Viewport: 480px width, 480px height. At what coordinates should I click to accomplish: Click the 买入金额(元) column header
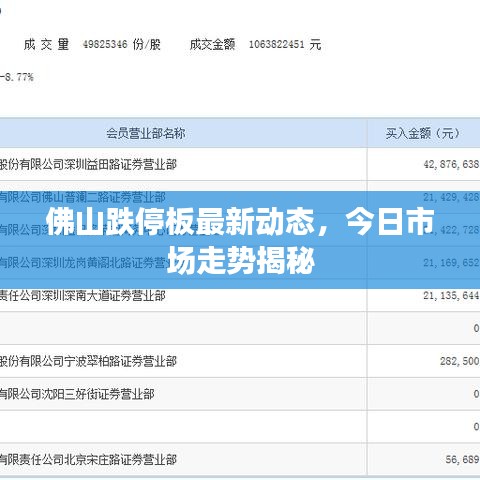pyautogui.click(x=423, y=133)
